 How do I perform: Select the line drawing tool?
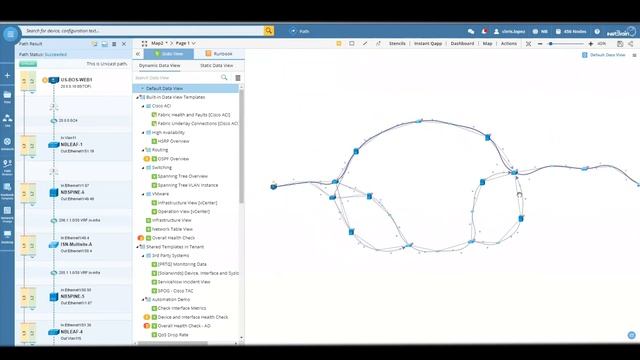click(365, 43)
